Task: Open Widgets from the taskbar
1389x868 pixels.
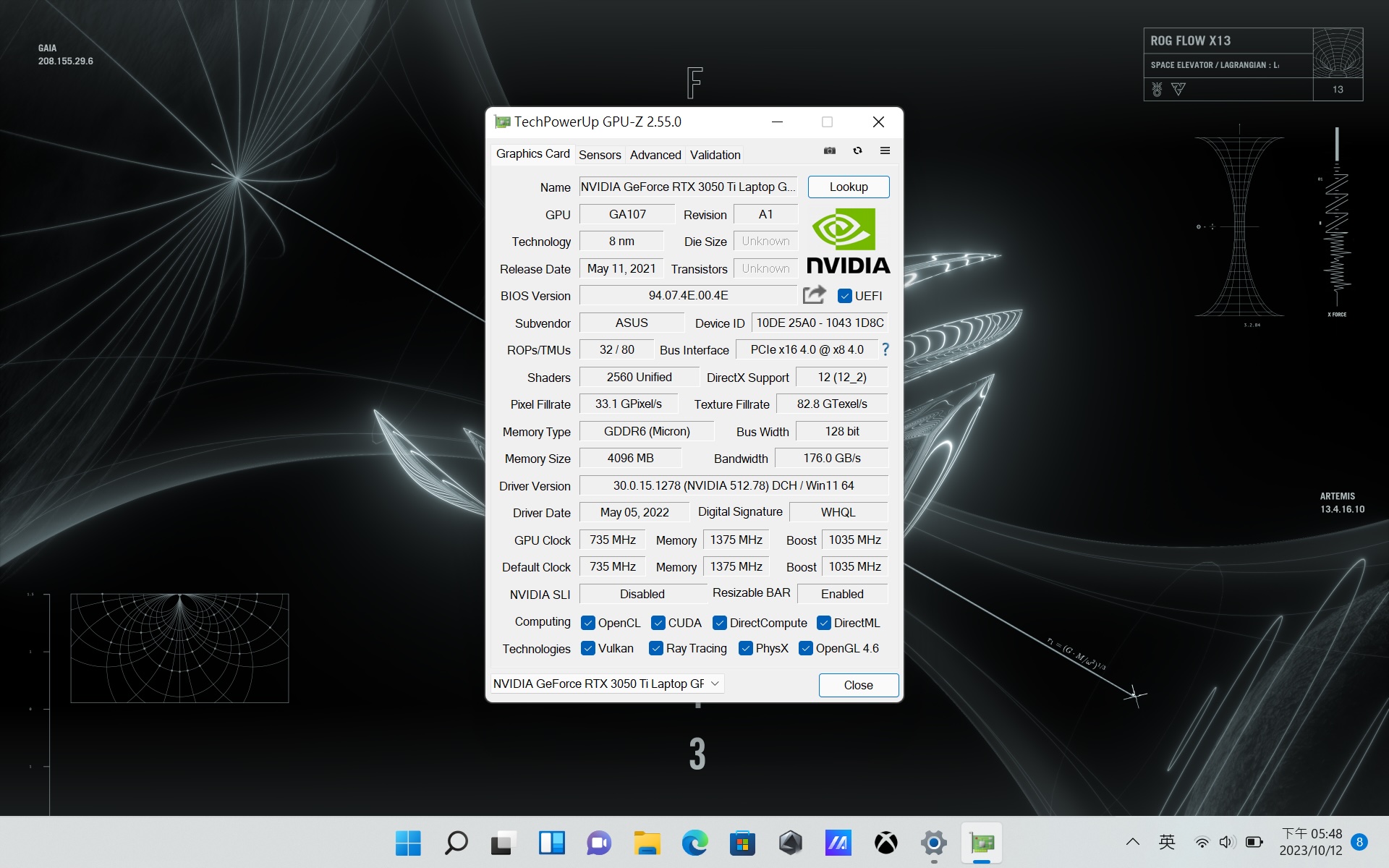Action: [x=551, y=843]
